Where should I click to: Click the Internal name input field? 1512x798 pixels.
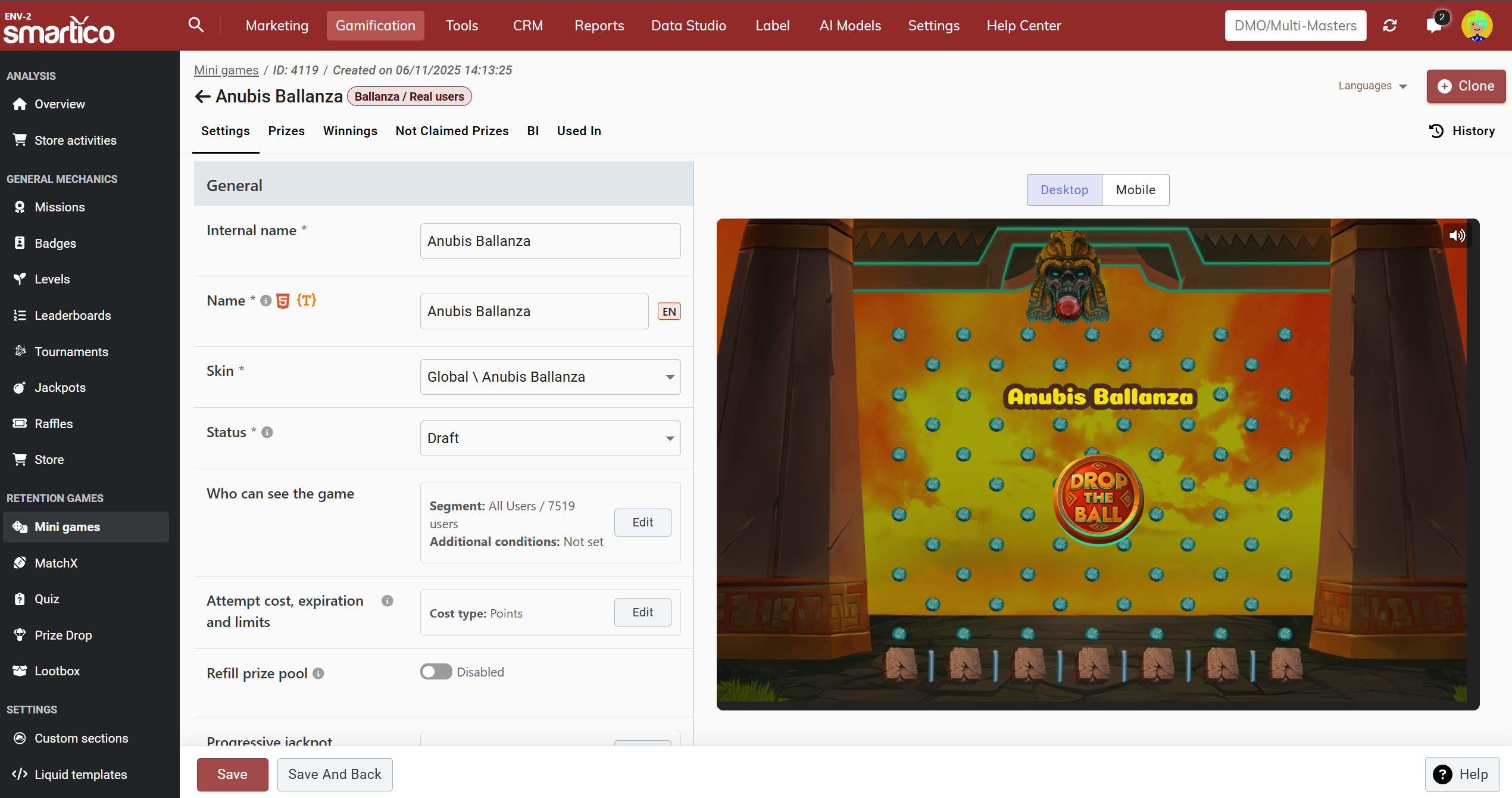coord(550,241)
